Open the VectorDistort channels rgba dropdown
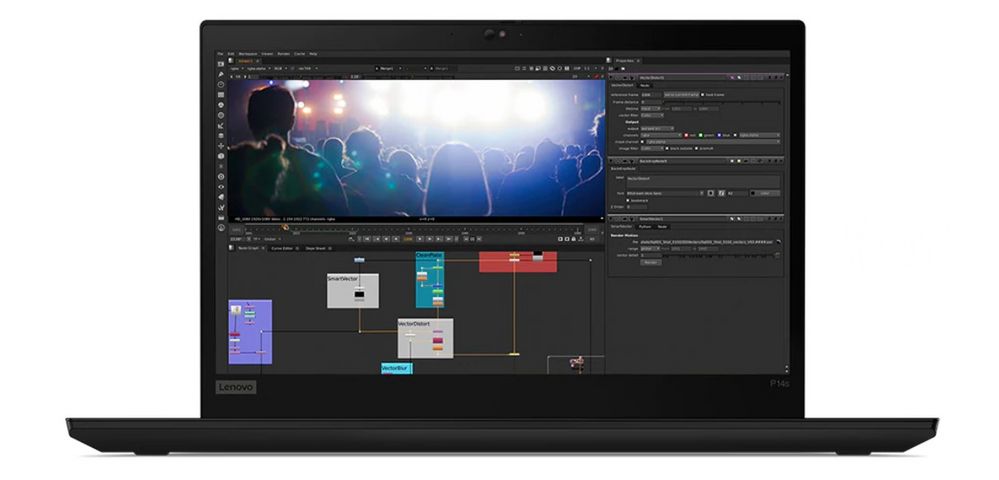This screenshot has width=999, height=480. [661, 135]
